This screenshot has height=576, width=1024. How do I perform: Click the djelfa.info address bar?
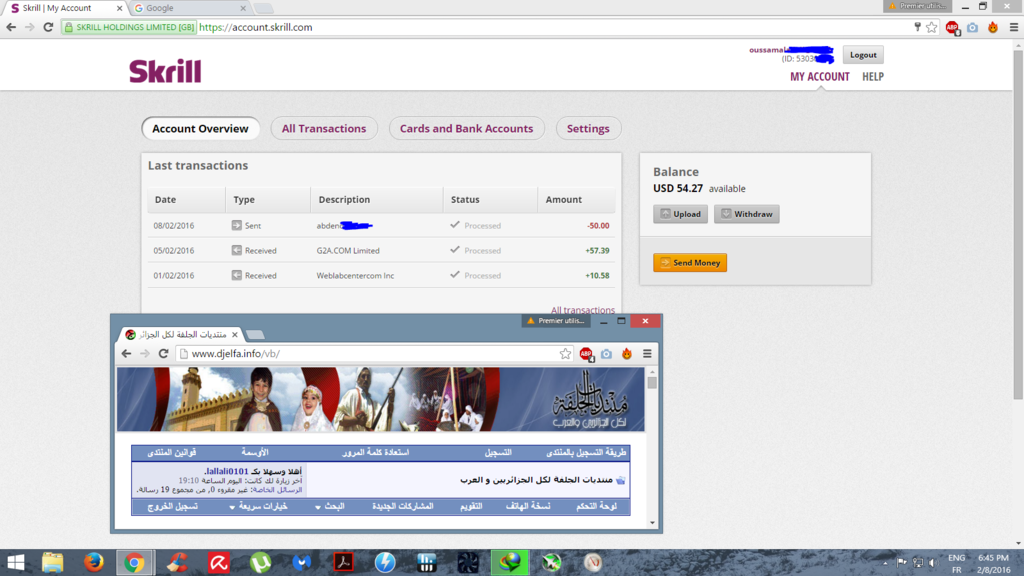(x=374, y=353)
